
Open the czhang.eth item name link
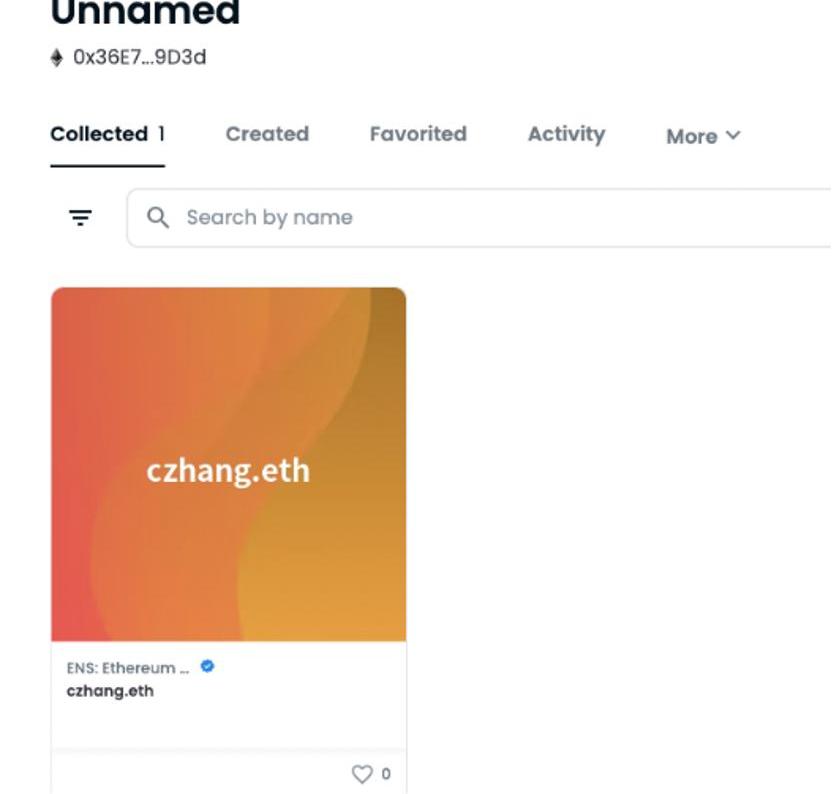tap(110, 691)
